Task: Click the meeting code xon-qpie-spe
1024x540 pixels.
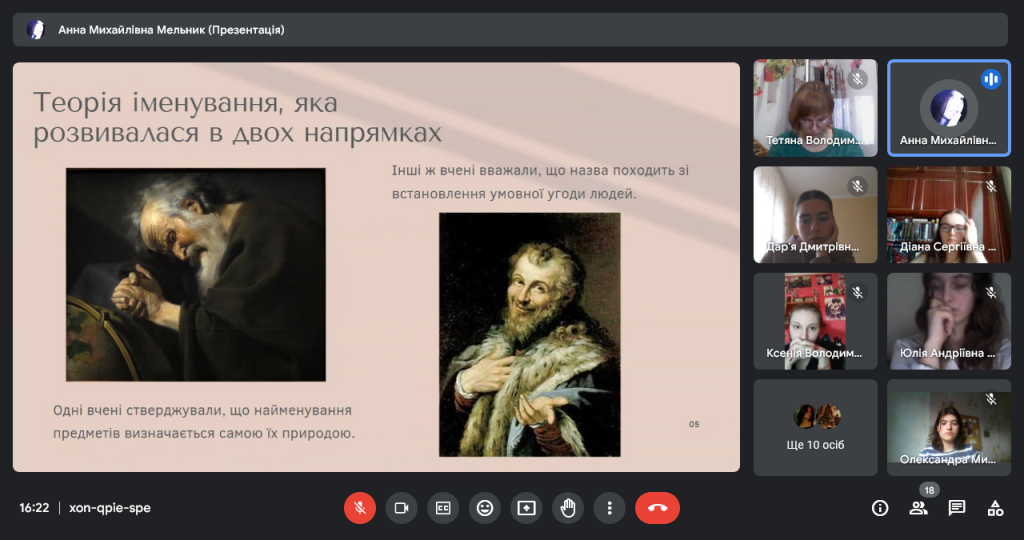Action: coord(110,508)
